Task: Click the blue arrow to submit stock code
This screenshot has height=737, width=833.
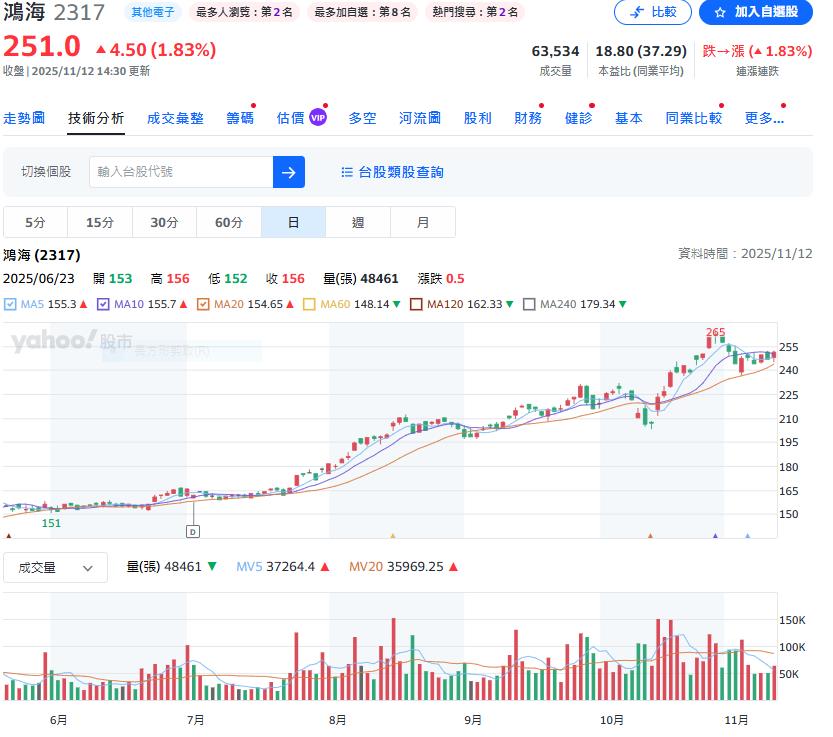Action: [x=288, y=171]
